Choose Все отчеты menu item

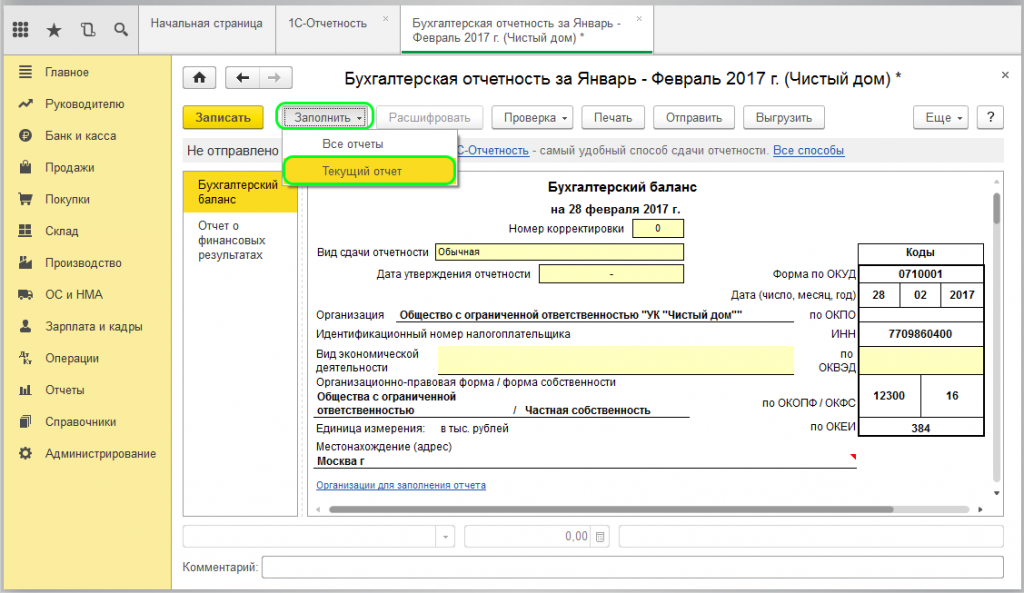coord(370,144)
